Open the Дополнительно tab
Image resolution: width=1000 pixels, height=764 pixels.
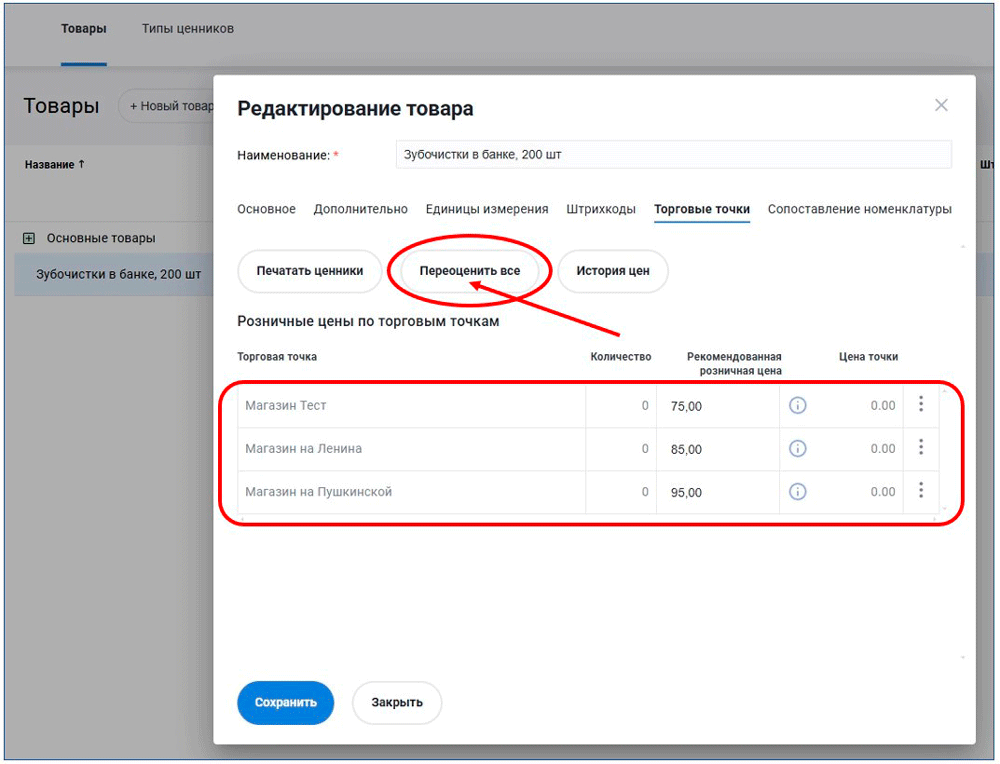pyautogui.click(x=360, y=209)
